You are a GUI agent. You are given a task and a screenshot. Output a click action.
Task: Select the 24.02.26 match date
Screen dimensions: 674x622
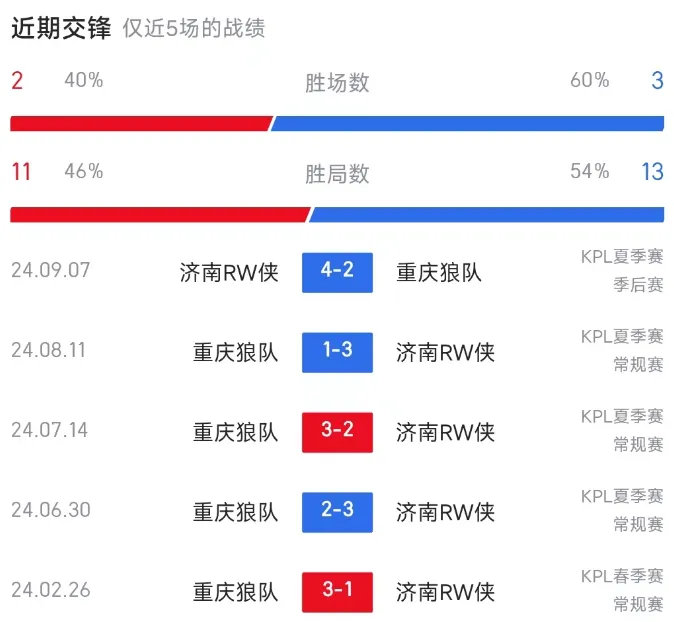(x=51, y=590)
